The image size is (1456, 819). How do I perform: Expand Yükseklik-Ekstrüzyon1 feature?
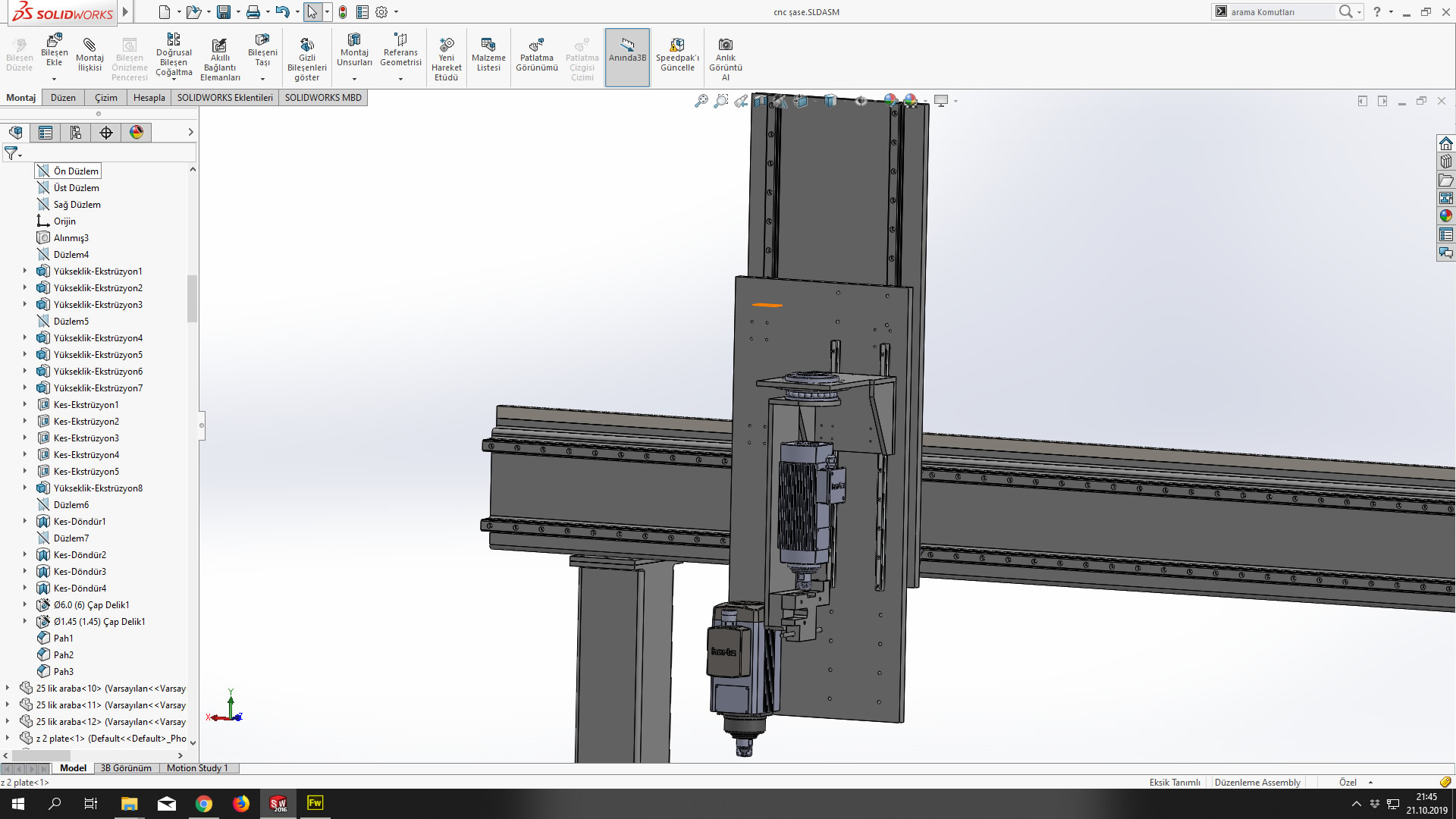25,271
